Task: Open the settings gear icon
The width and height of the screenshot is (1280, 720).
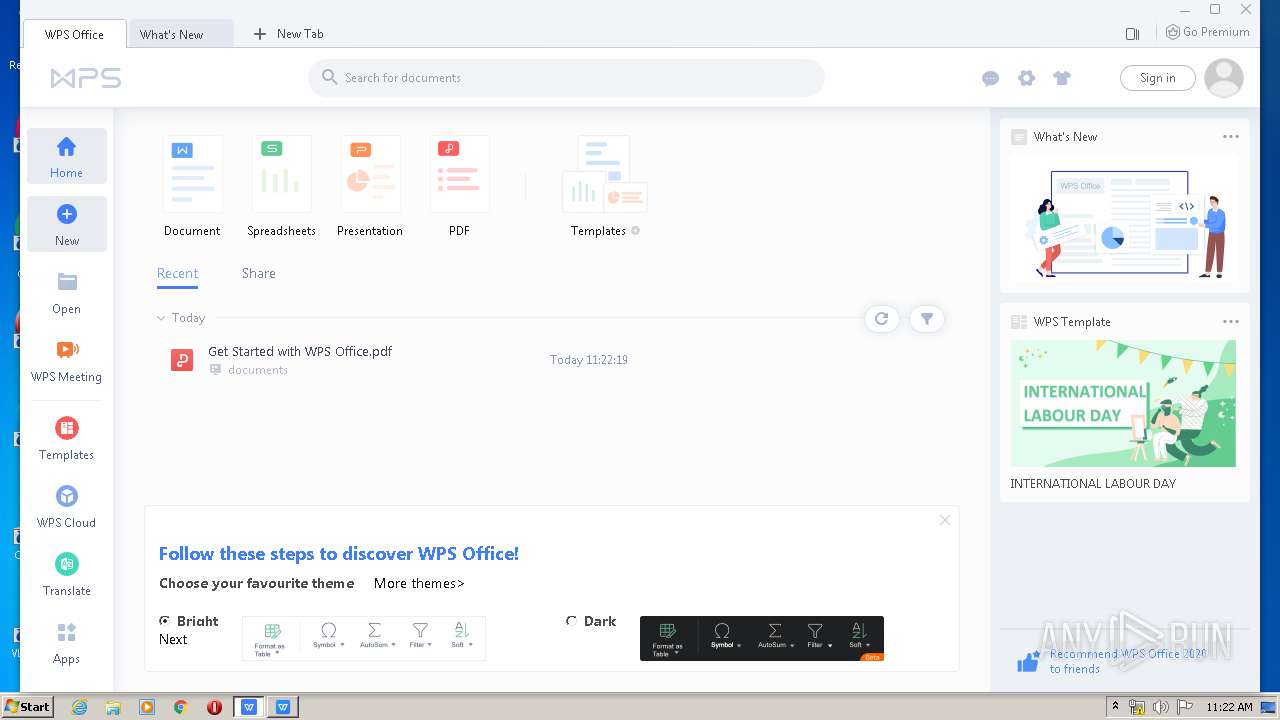Action: (1026, 78)
